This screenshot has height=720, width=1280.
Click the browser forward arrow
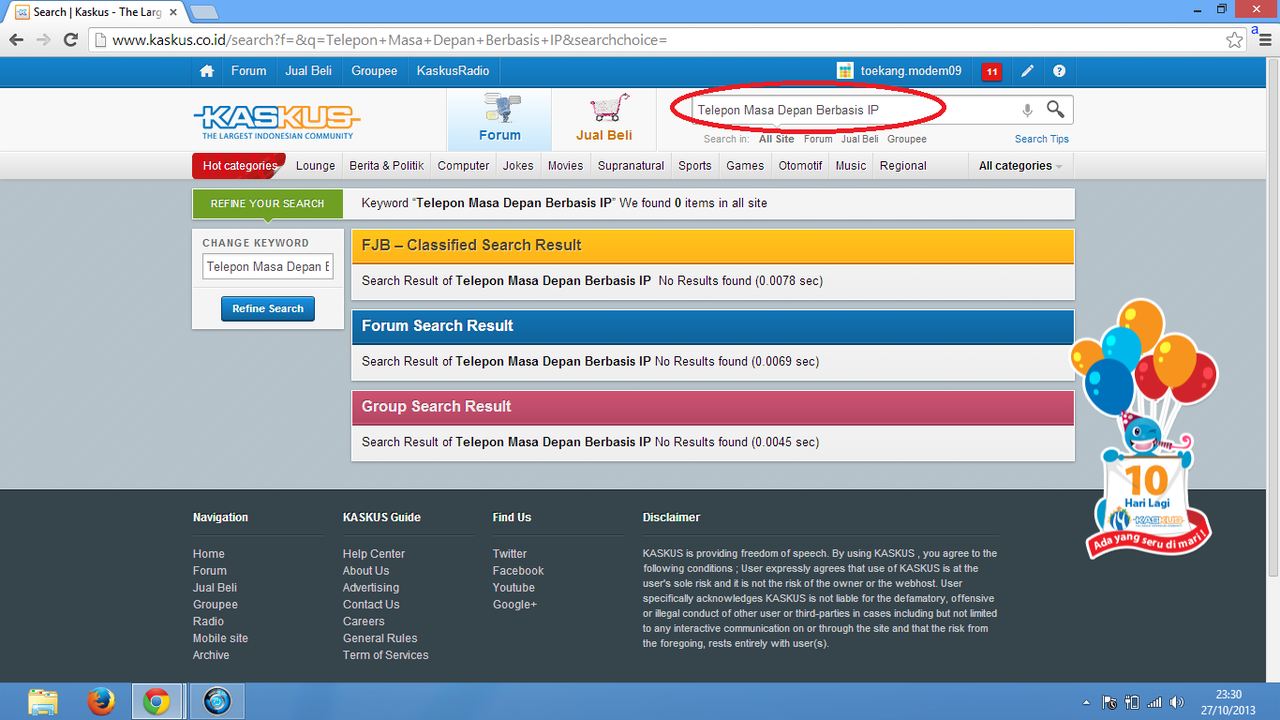click(x=43, y=40)
